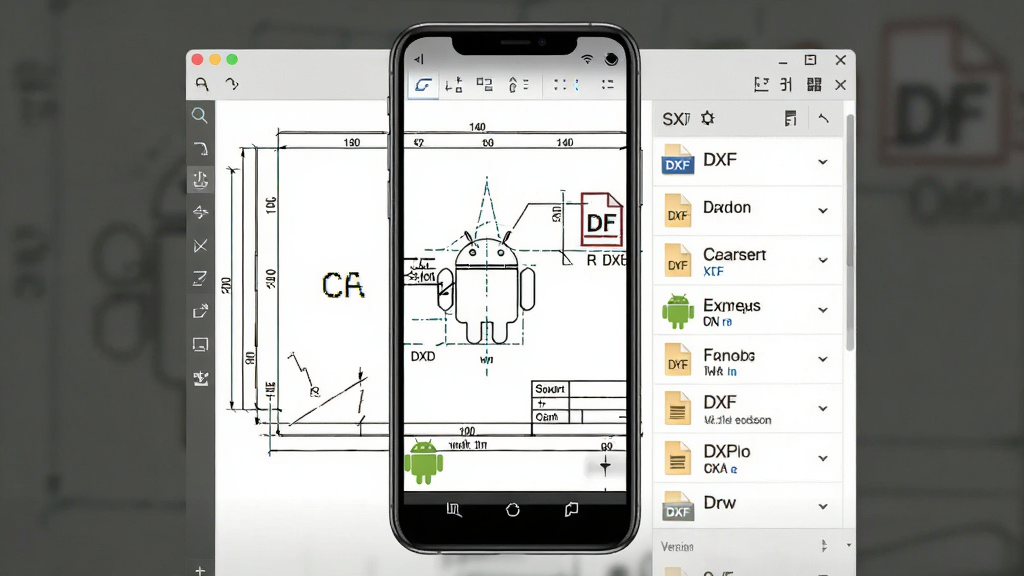Click the Drw file entry at list bottom
The width and height of the screenshot is (1024, 576).
pyautogui.click(x=748, y=506)
